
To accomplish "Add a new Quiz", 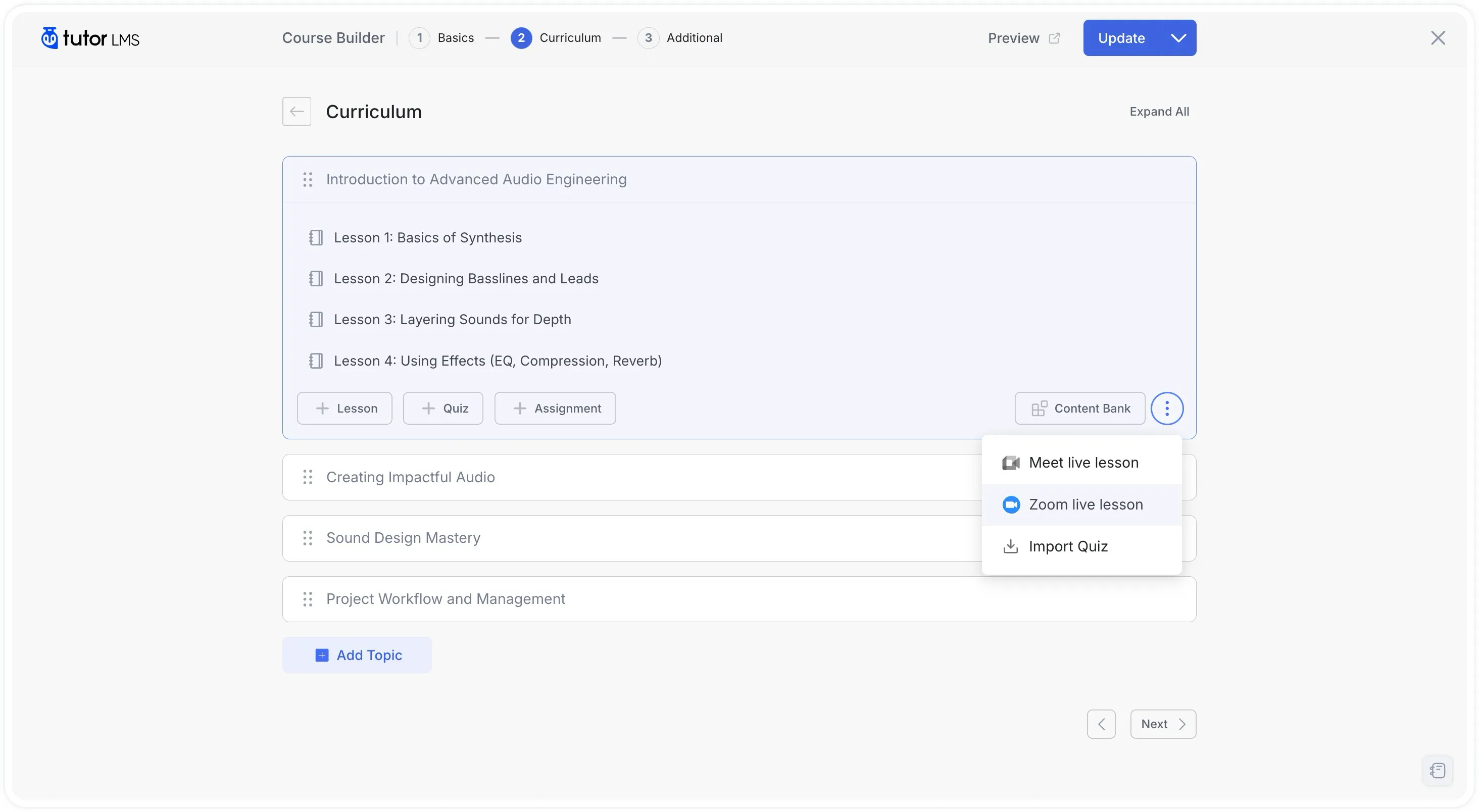I will (x=443, y=408).
